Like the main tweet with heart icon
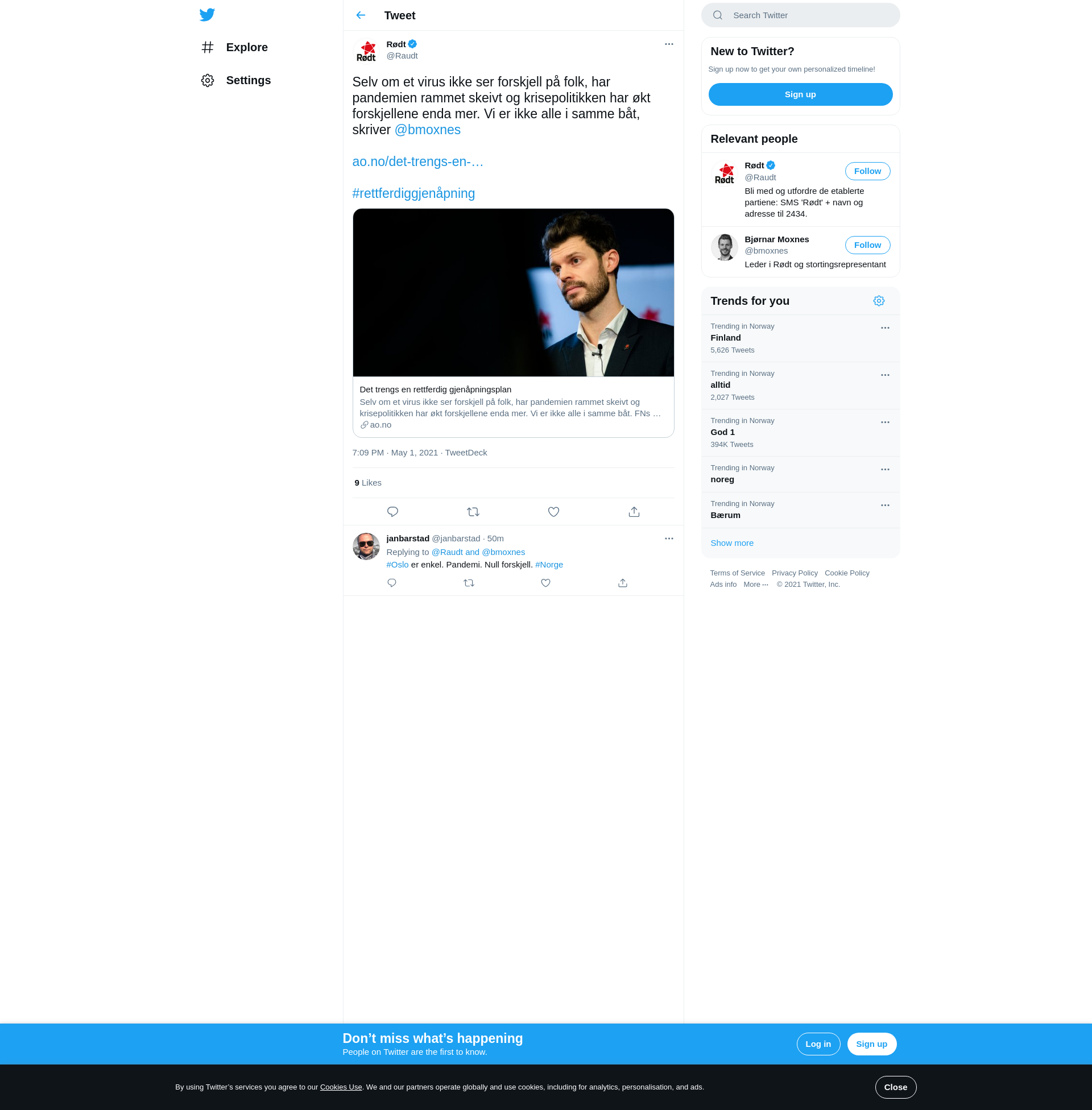The image size is (1092, 1110). (x=553, y=512)
